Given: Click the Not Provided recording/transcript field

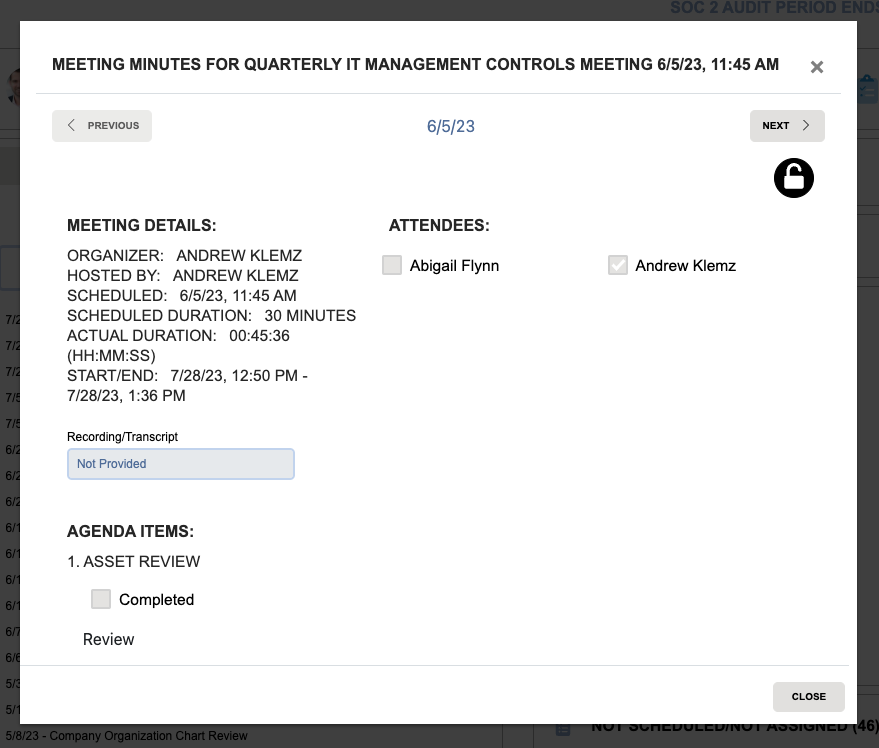Looking at the screenshot, I should tap(180, 463).
